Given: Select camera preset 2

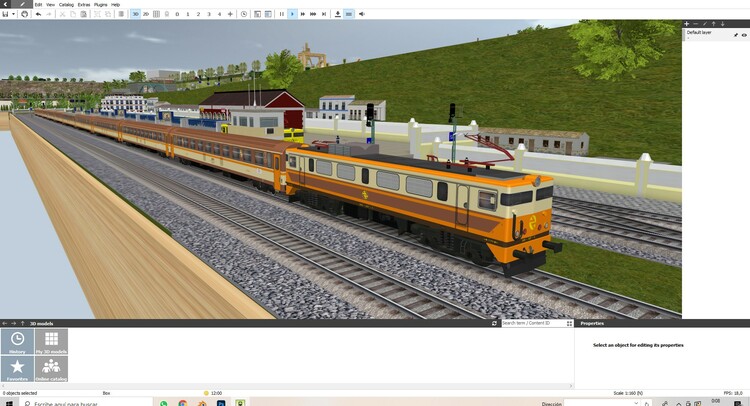Looking at the screenshot, I should 198,14.
